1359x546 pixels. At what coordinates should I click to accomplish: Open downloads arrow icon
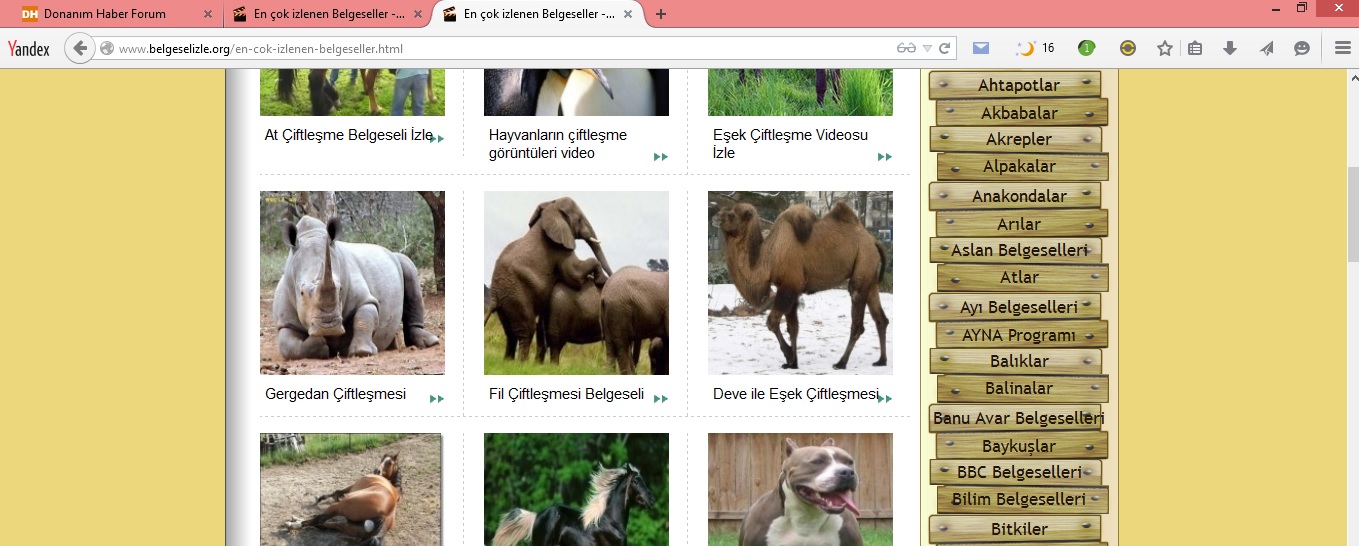pos(1230,48)
